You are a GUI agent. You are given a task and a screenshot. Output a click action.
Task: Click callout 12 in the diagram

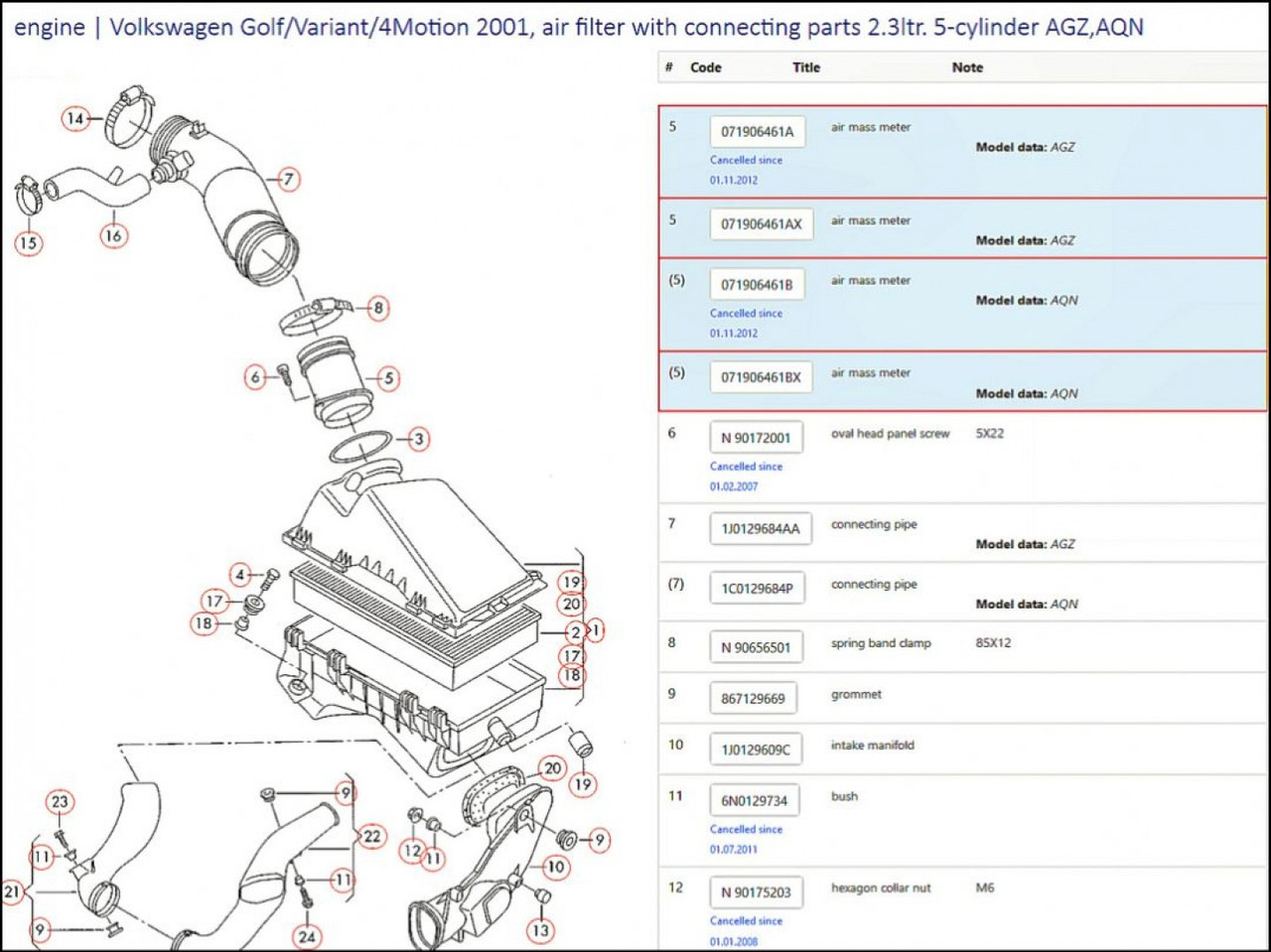pyautogui.click(x=412, y=851)
